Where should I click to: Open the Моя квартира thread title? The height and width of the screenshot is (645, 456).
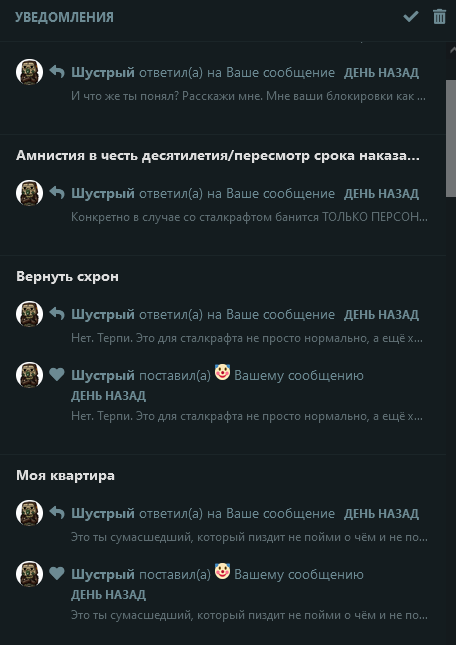click(x=65, y=476)
